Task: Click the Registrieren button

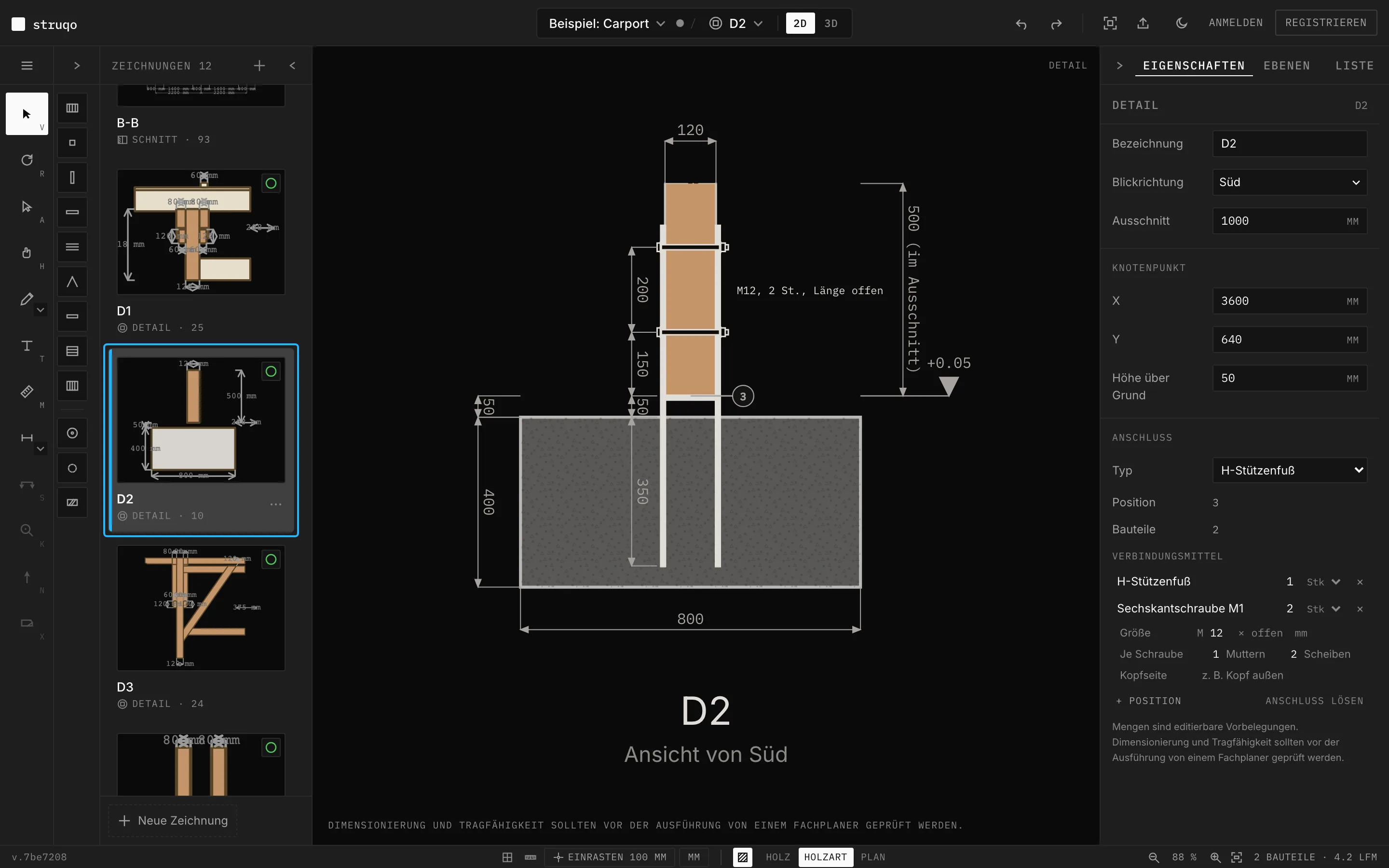Action: coord(1325,22)
